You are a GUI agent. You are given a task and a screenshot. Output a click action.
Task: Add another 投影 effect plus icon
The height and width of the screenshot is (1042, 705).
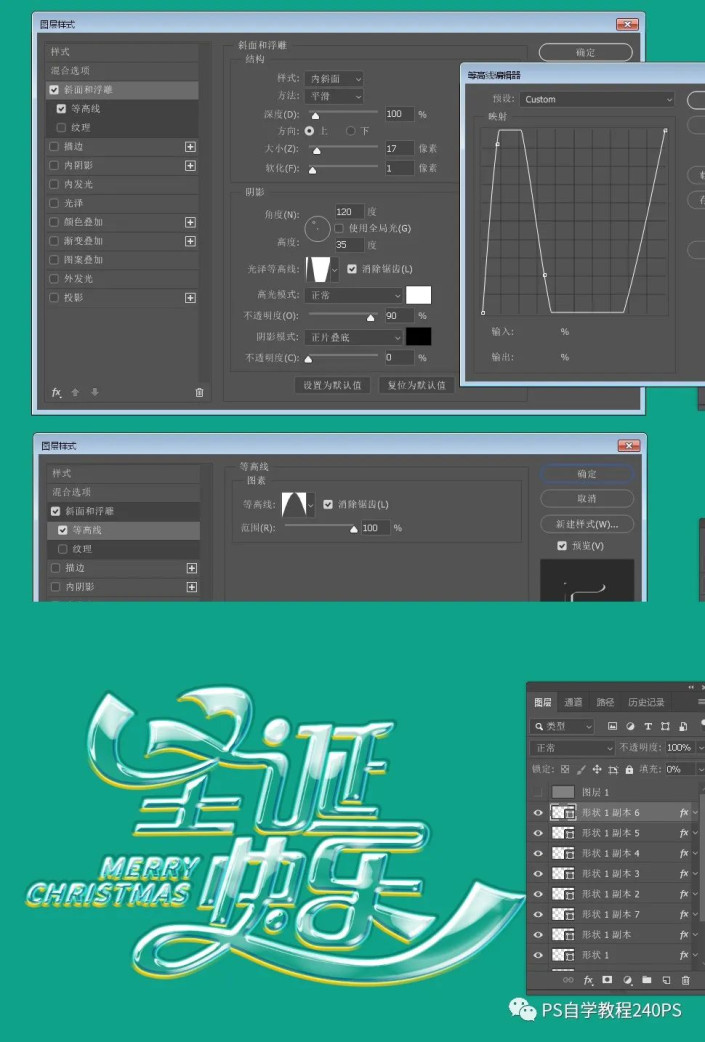tap(190, 298)
